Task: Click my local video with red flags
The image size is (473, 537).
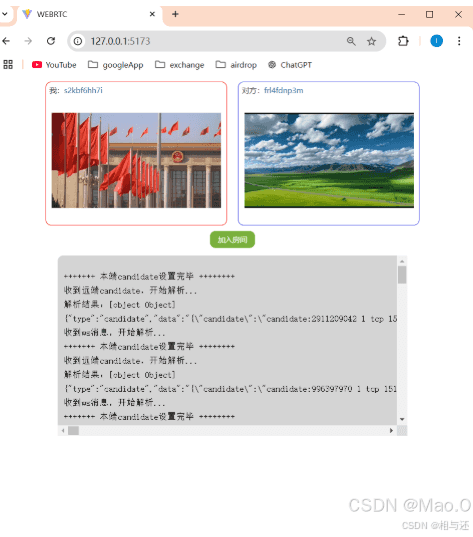Action: click(136, 160)
